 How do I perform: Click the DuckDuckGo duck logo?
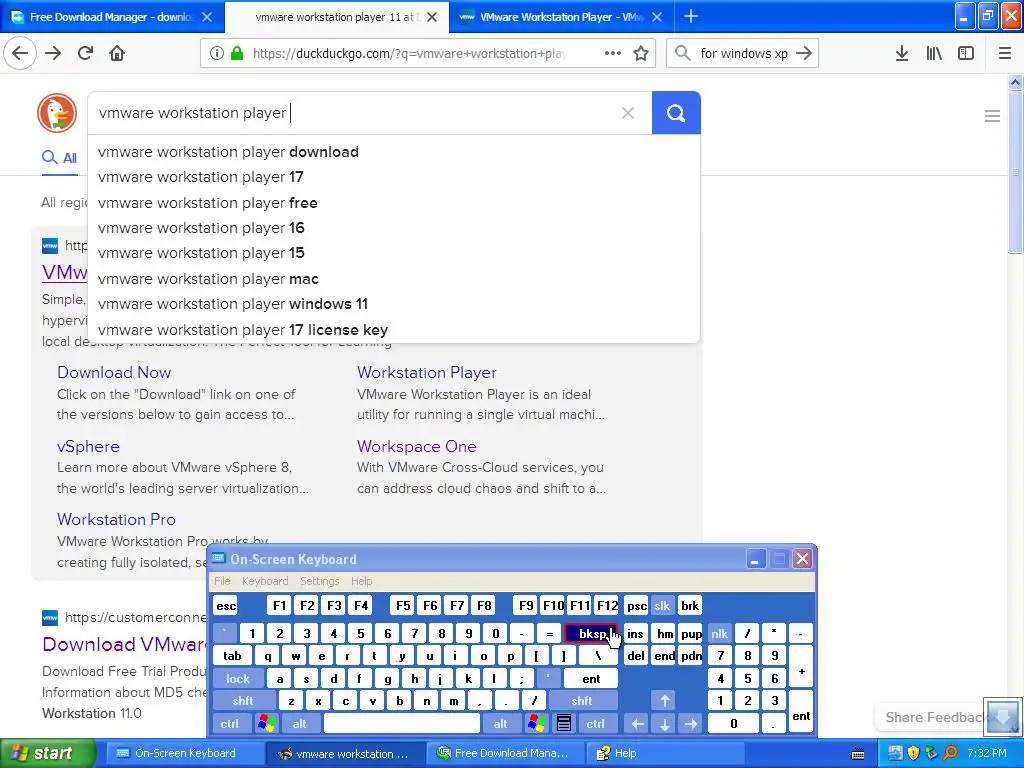57,113
